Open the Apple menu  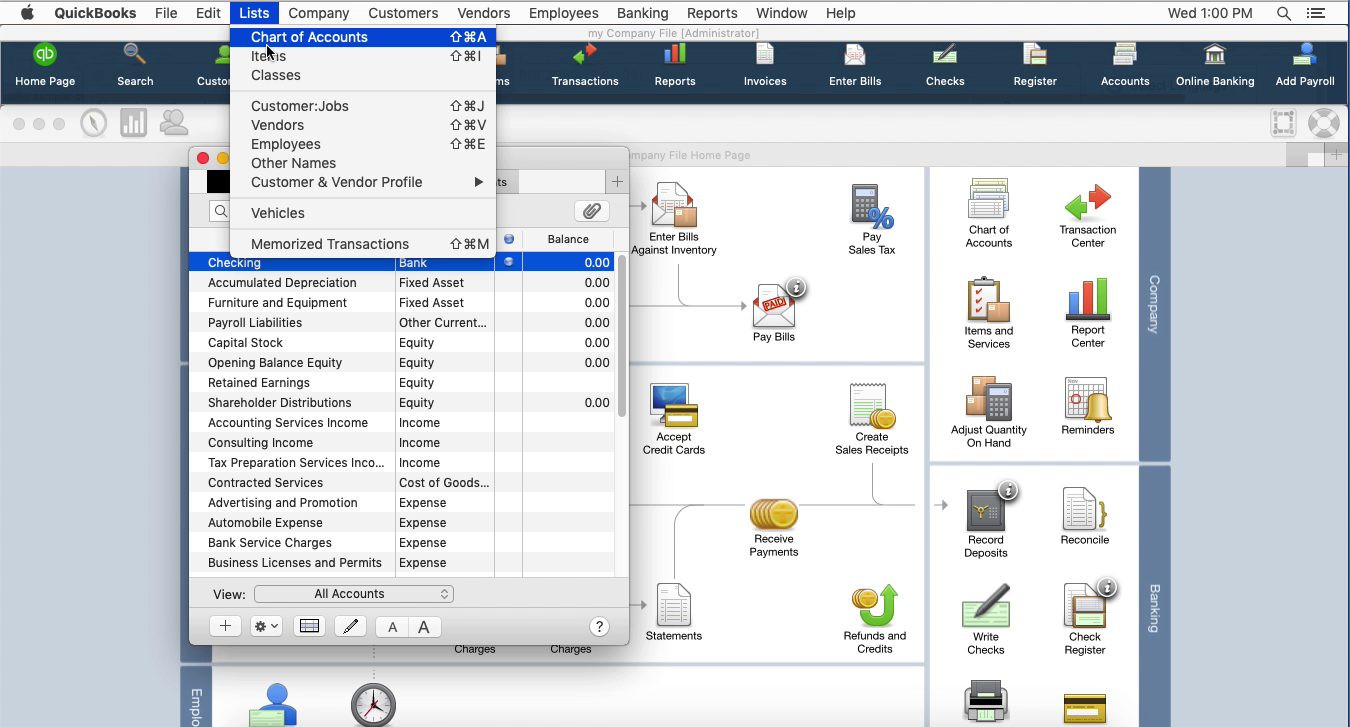(27, 13)
